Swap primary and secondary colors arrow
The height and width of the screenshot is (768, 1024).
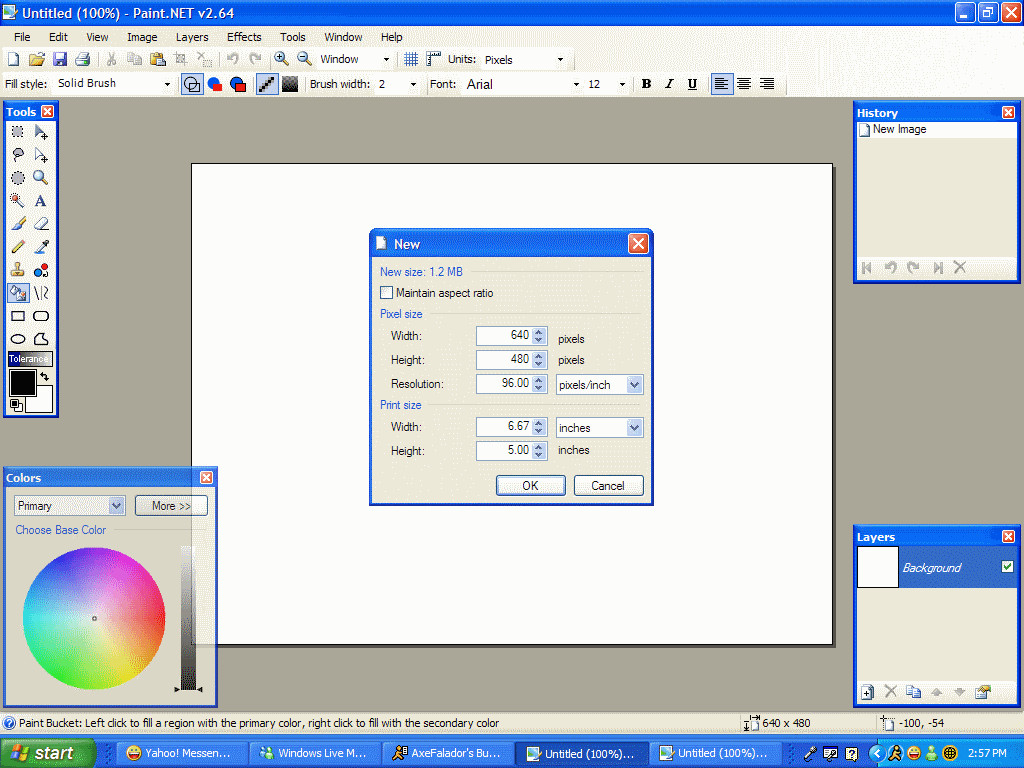tap(45, 377)
